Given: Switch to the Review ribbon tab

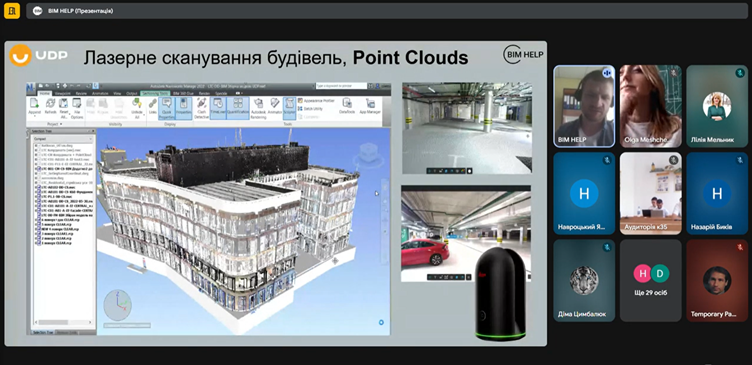Looking at the screenshot, I should pos(81,94).
